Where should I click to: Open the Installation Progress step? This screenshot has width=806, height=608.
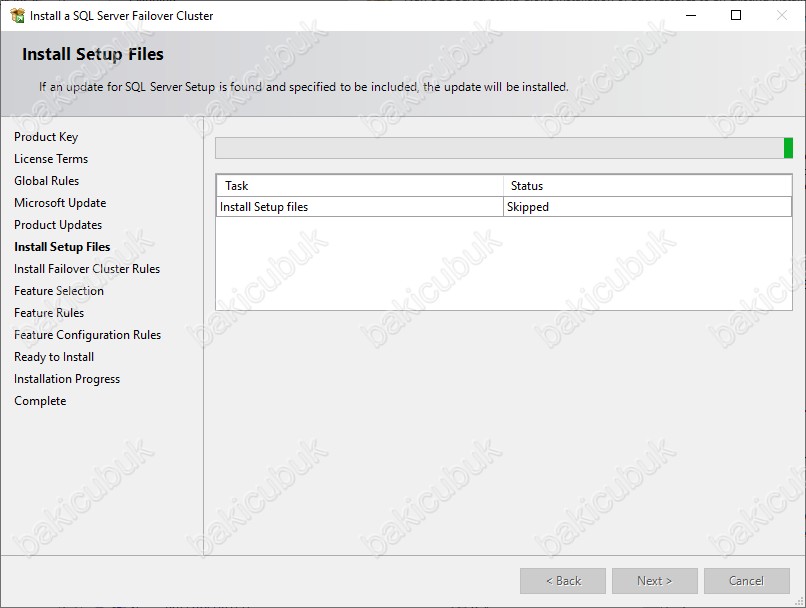tap(67, 379)
